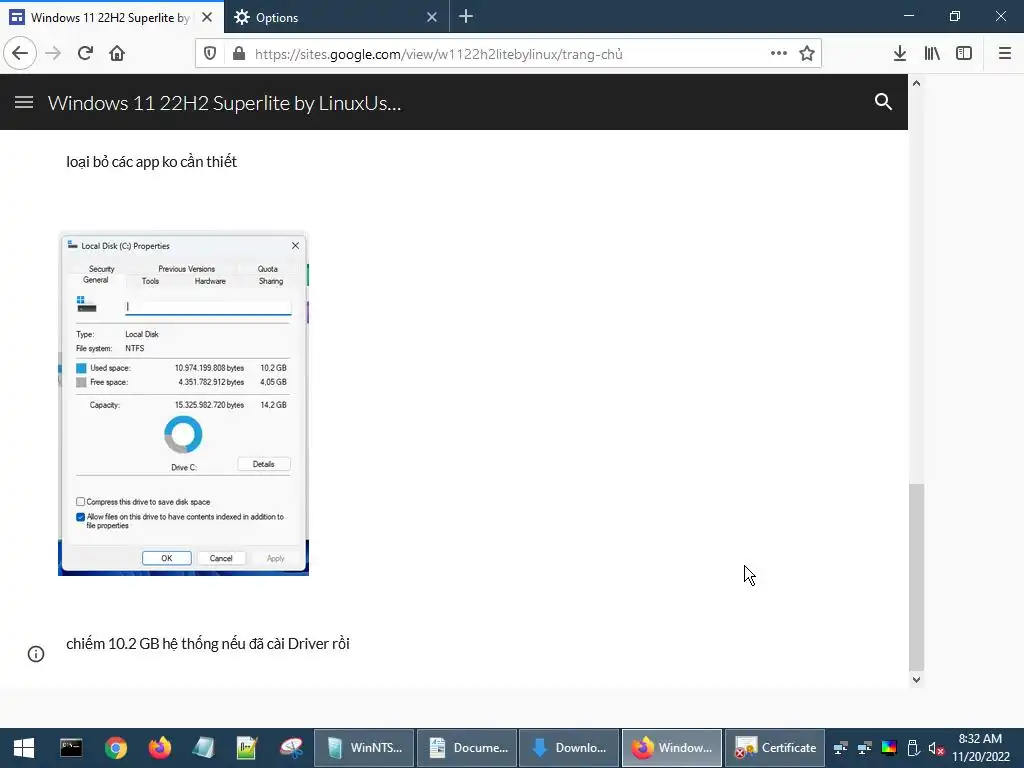Close the Windows 11 Superlite tab
The height and width of the screenshot is (768, 1024).
tap(207, 17)
